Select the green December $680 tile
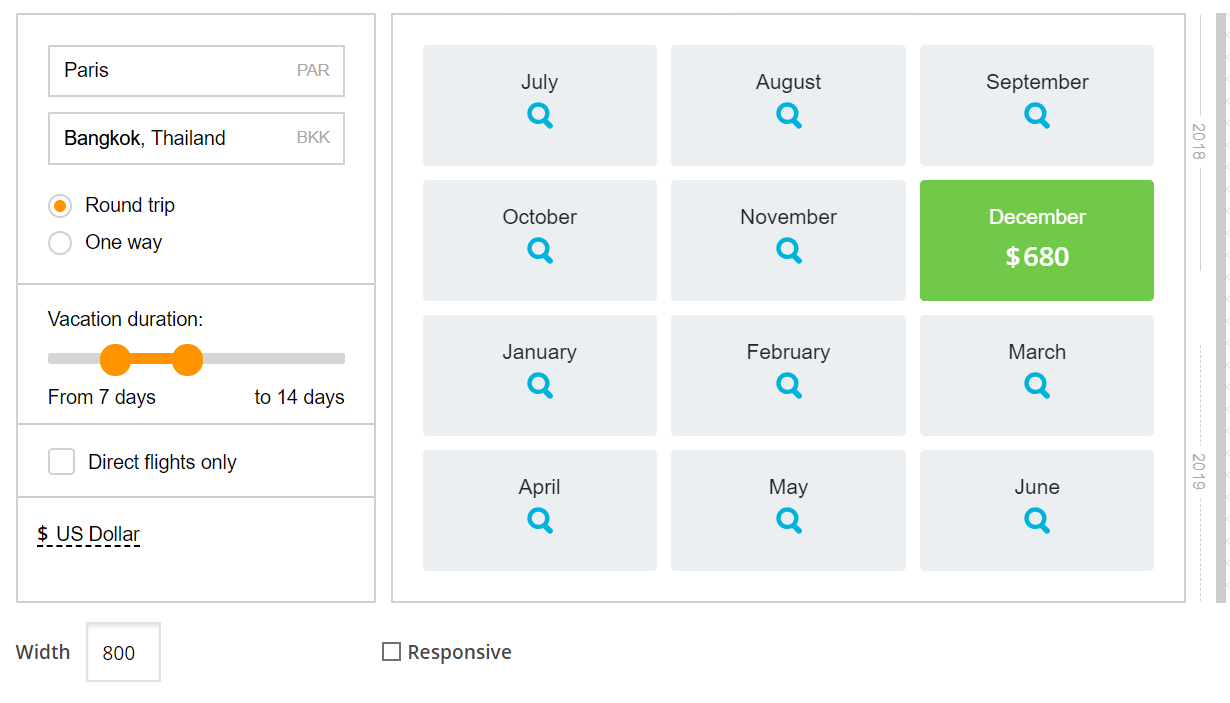This screenshot has width=1230, height=703. tap(1037, 240)
